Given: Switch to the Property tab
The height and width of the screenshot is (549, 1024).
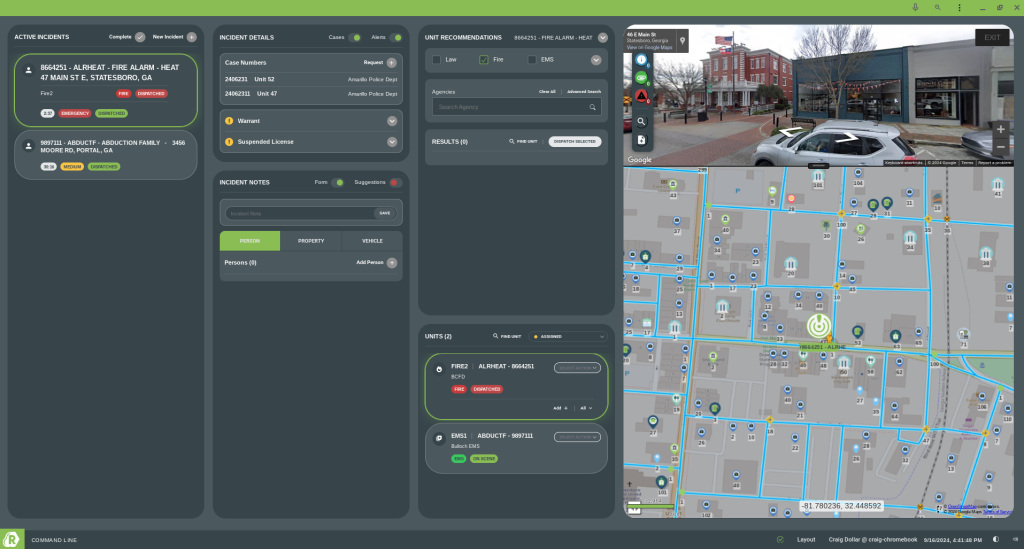Looking at the screenshot, I should point(311,241).
